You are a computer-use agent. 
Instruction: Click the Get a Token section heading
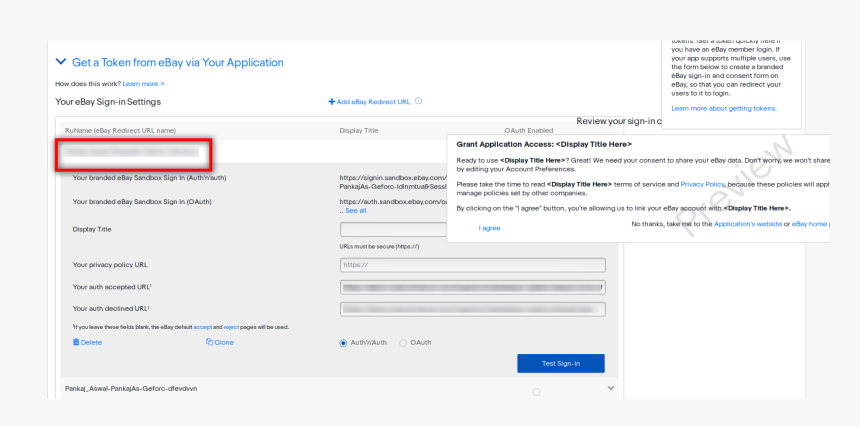(x=178, y=63)
